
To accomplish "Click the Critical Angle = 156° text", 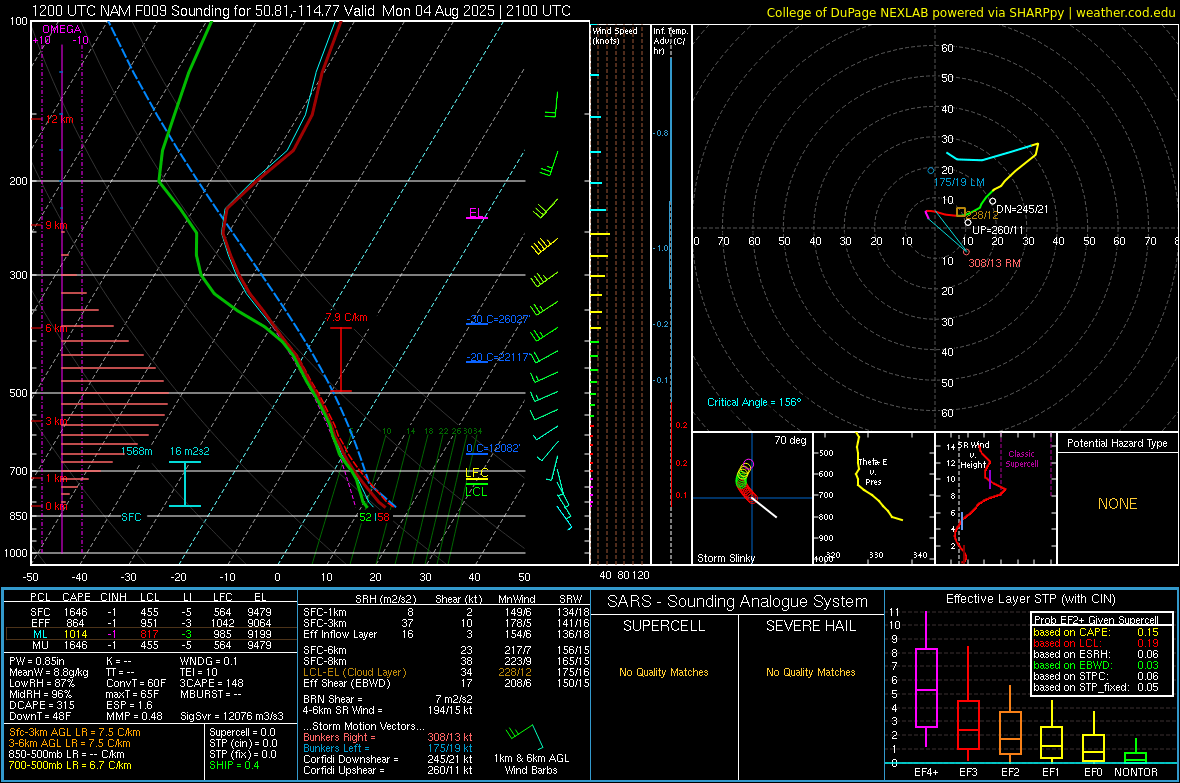I will (x=754, y=402).
